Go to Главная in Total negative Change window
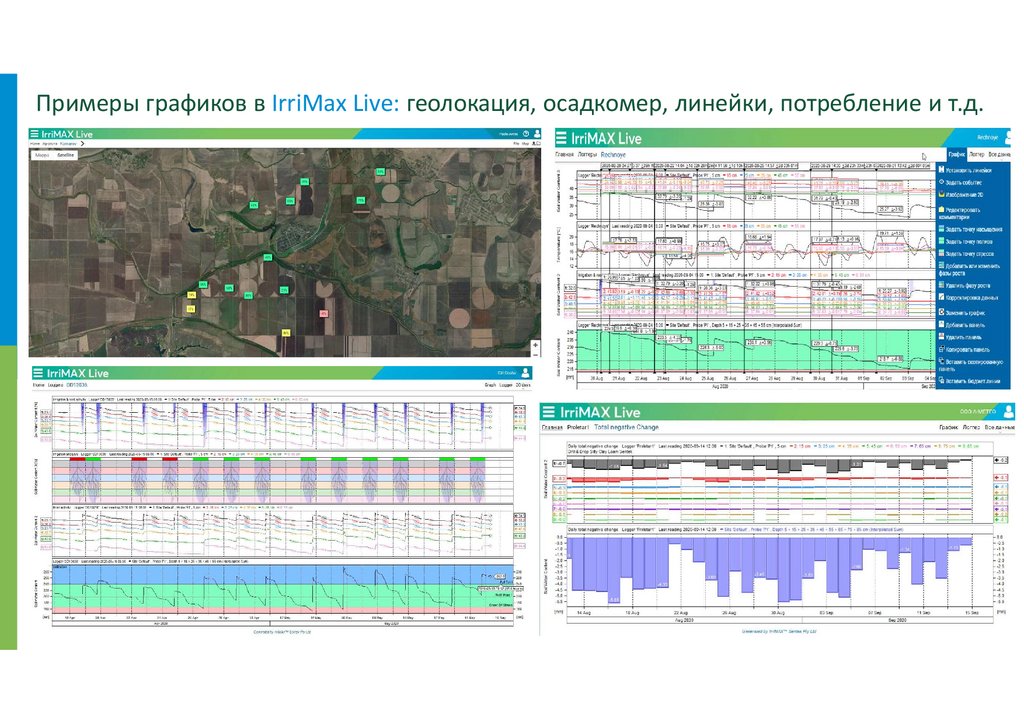This screenshot has width=1024, height=724. click(x=552, y=428)
